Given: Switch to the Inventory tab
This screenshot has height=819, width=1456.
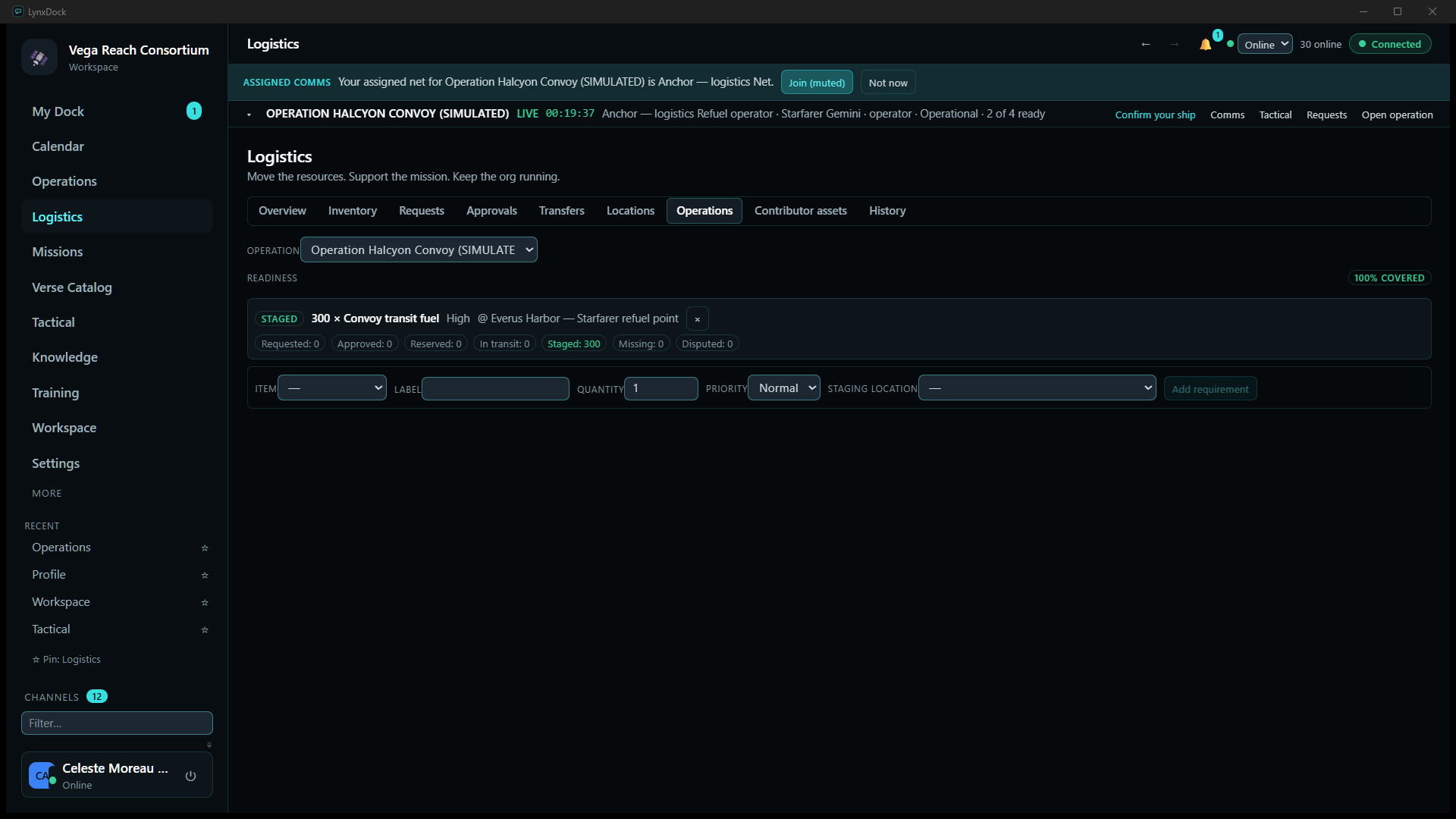Looking at the screenshot, I should click(353, 211).
